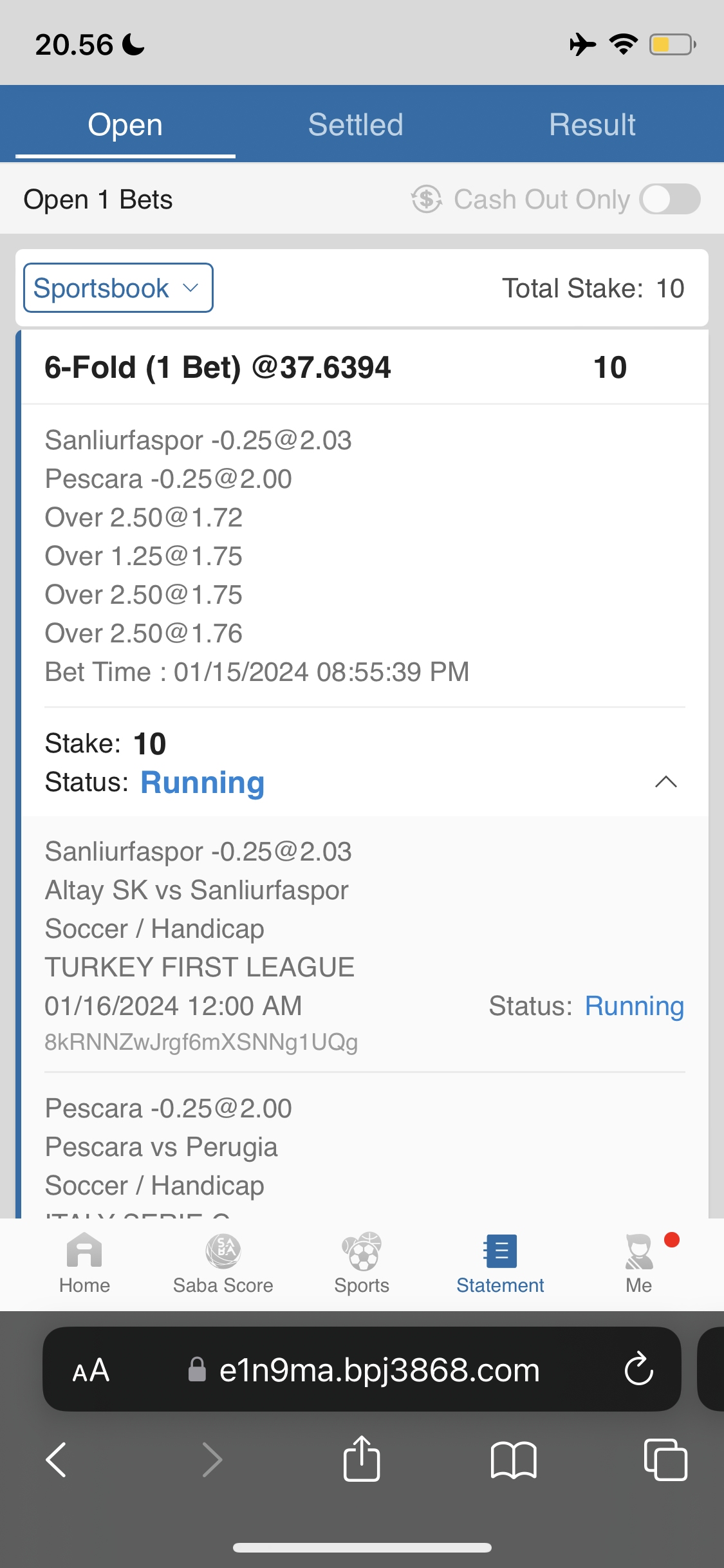This screenshot has width=724, height=1568.
Task: Switch to the Result tab
Action: (592, 125)
